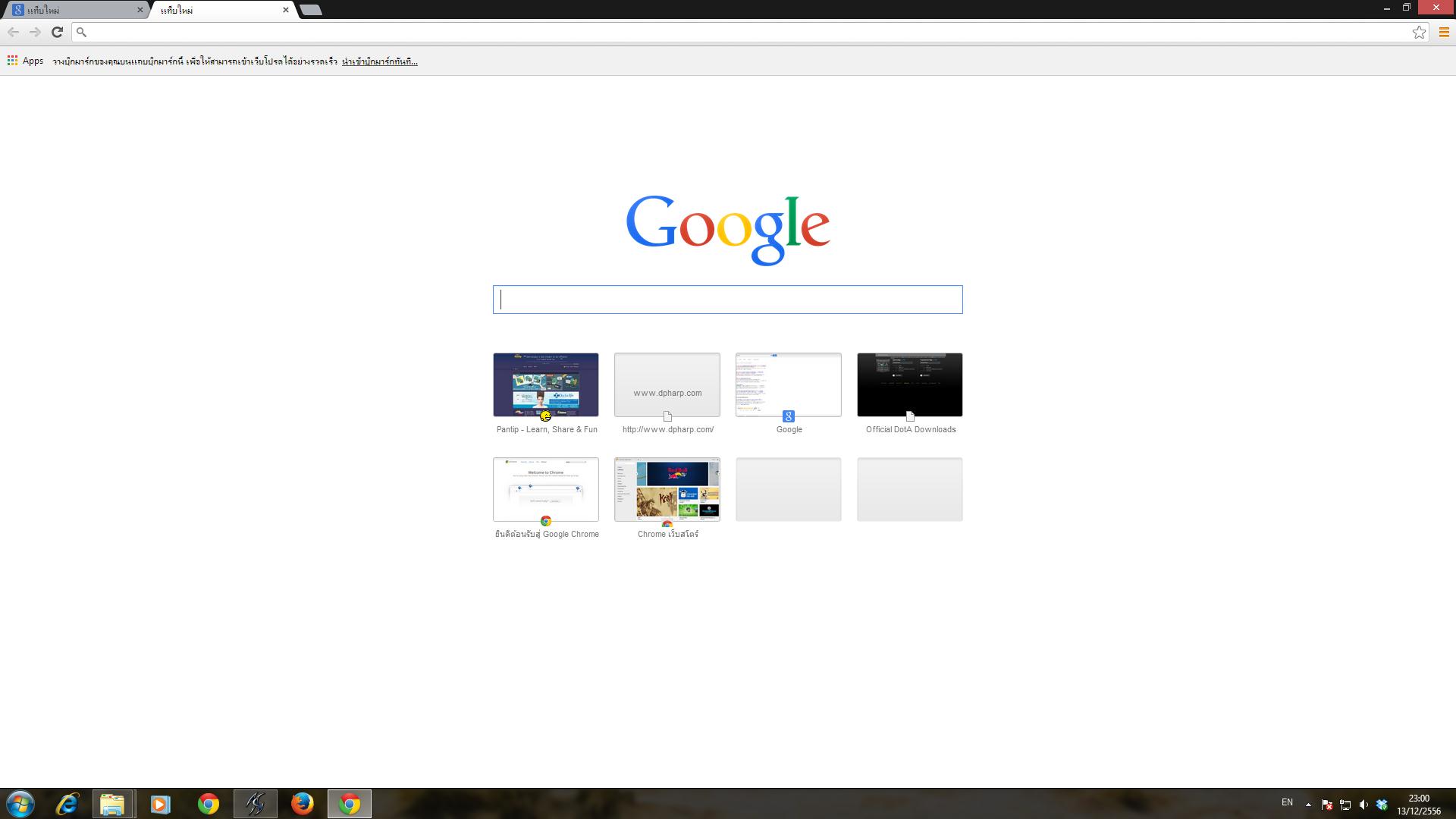Open the Welcome to Google Chrome thumbnail

[x=546, y=489]
